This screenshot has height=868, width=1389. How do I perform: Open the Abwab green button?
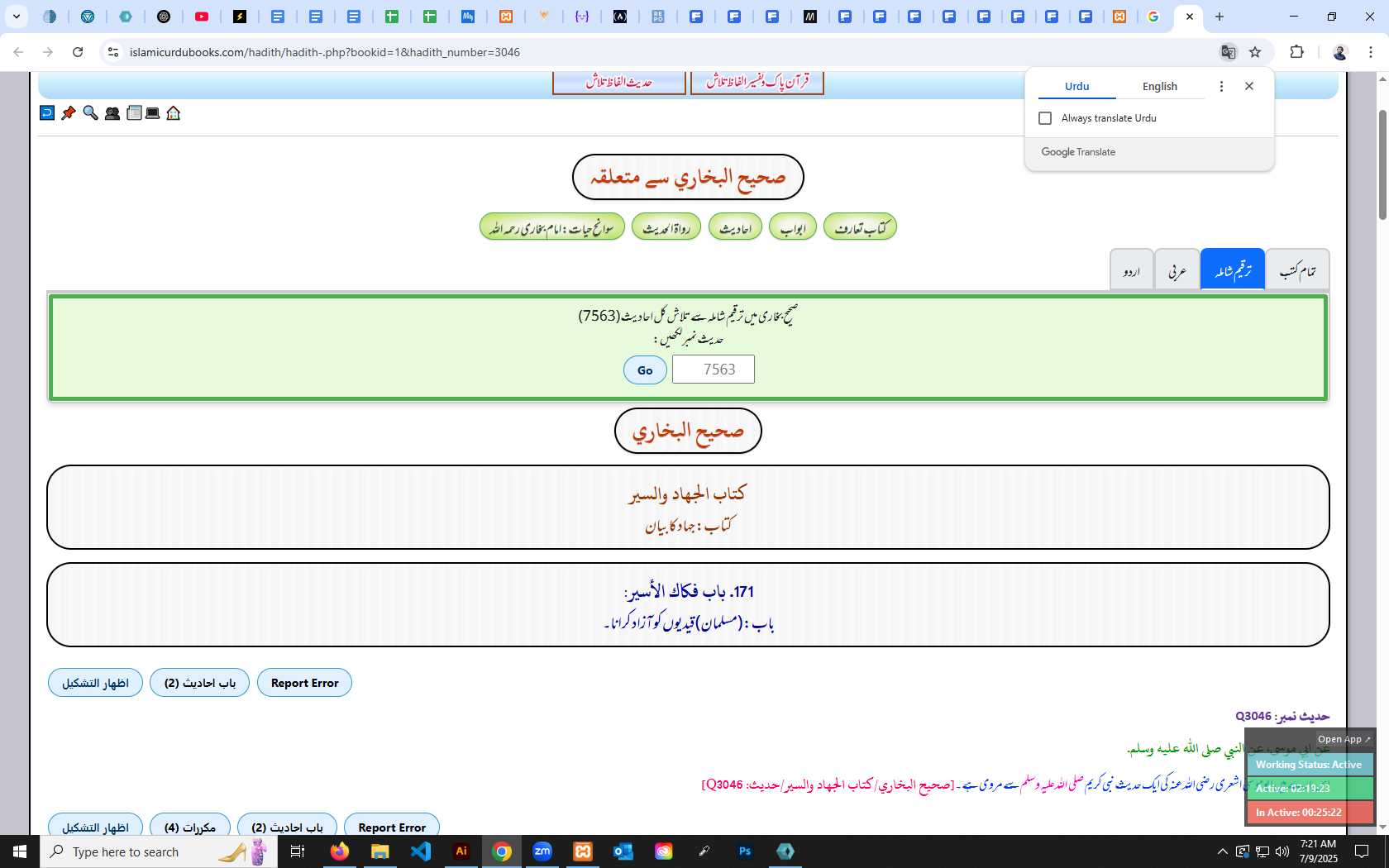point(793,227)
